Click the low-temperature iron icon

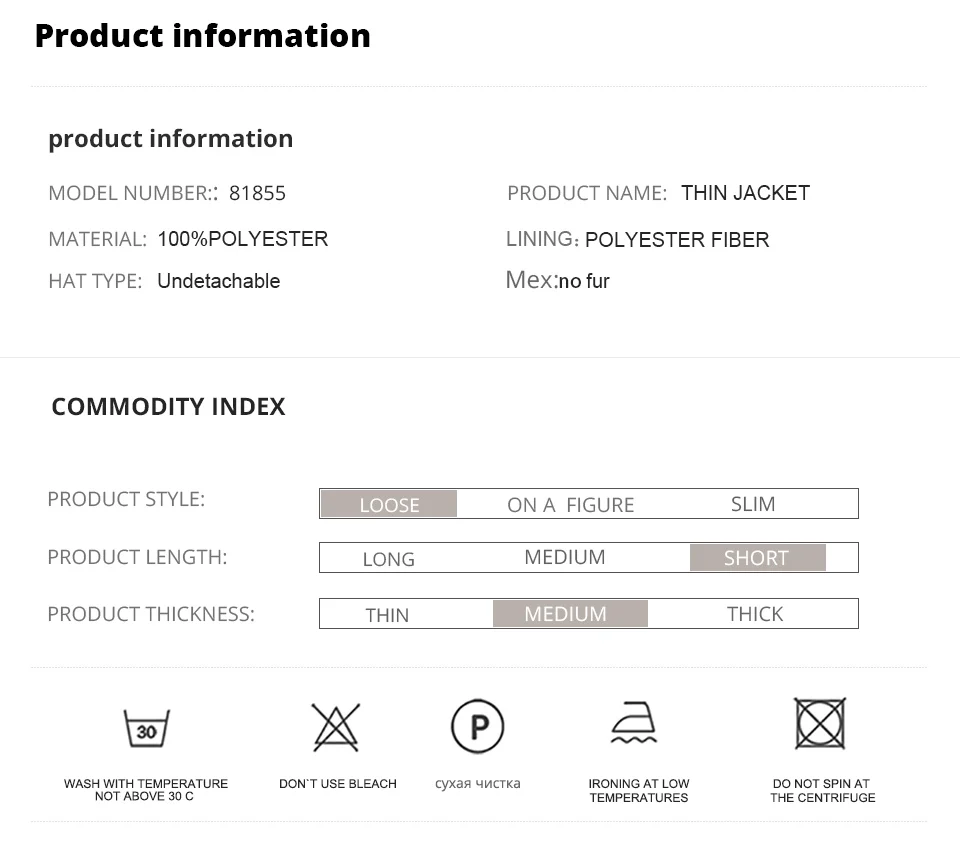(x=634, y=723)
